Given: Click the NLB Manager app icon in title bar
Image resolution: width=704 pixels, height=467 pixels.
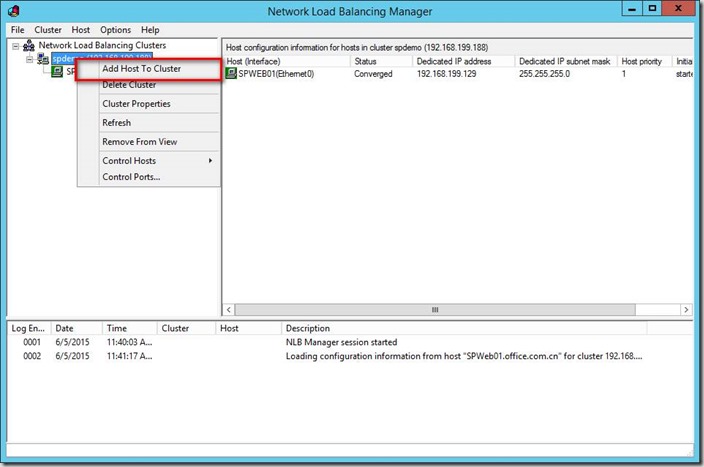Looking at the screenshot, I should tap(15, 11).
